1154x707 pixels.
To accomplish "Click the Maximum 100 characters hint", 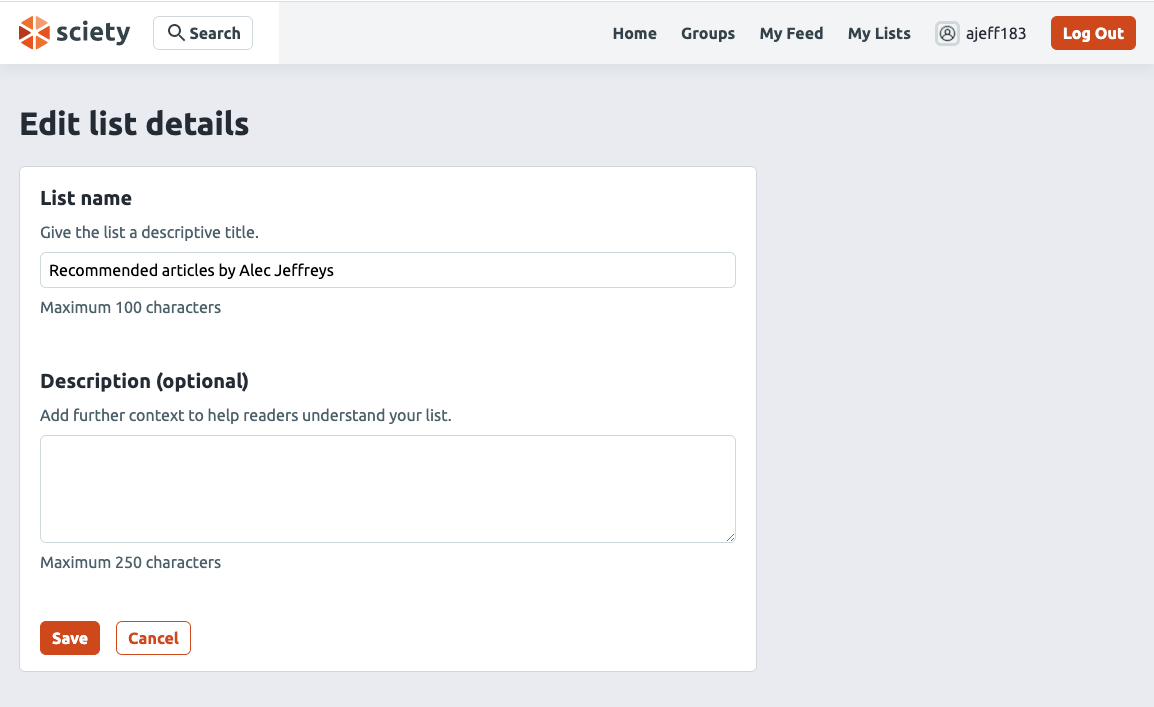I will [x=130, y=307].
